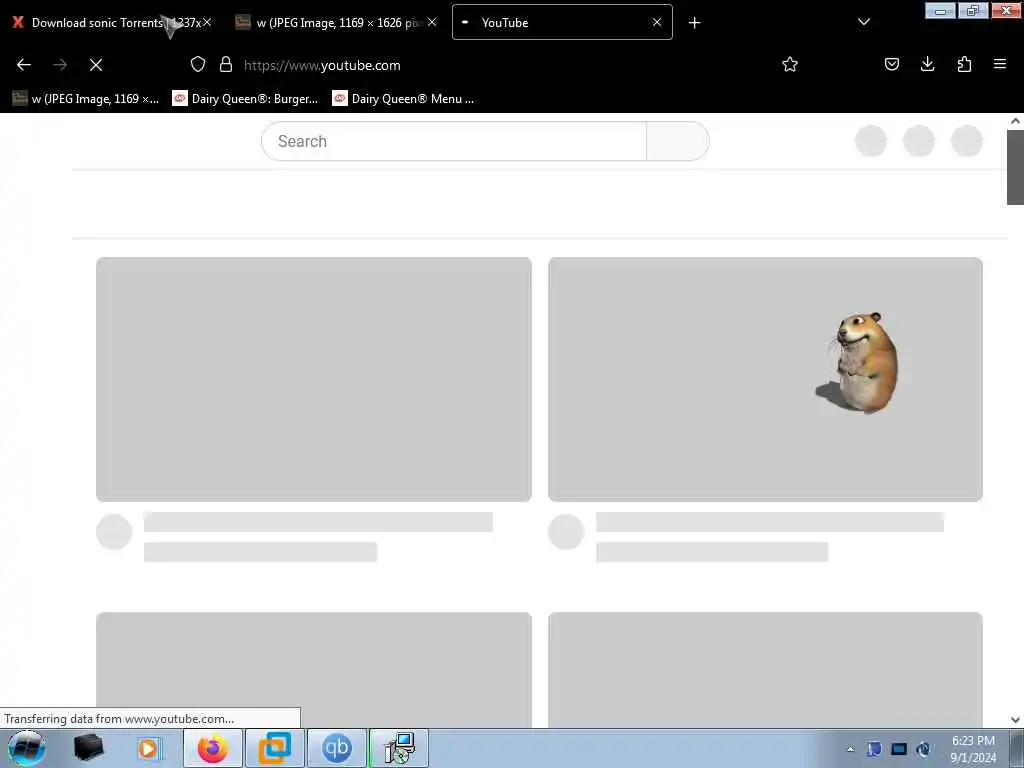
Task: Close the YouTube tab
Action: 657,22
